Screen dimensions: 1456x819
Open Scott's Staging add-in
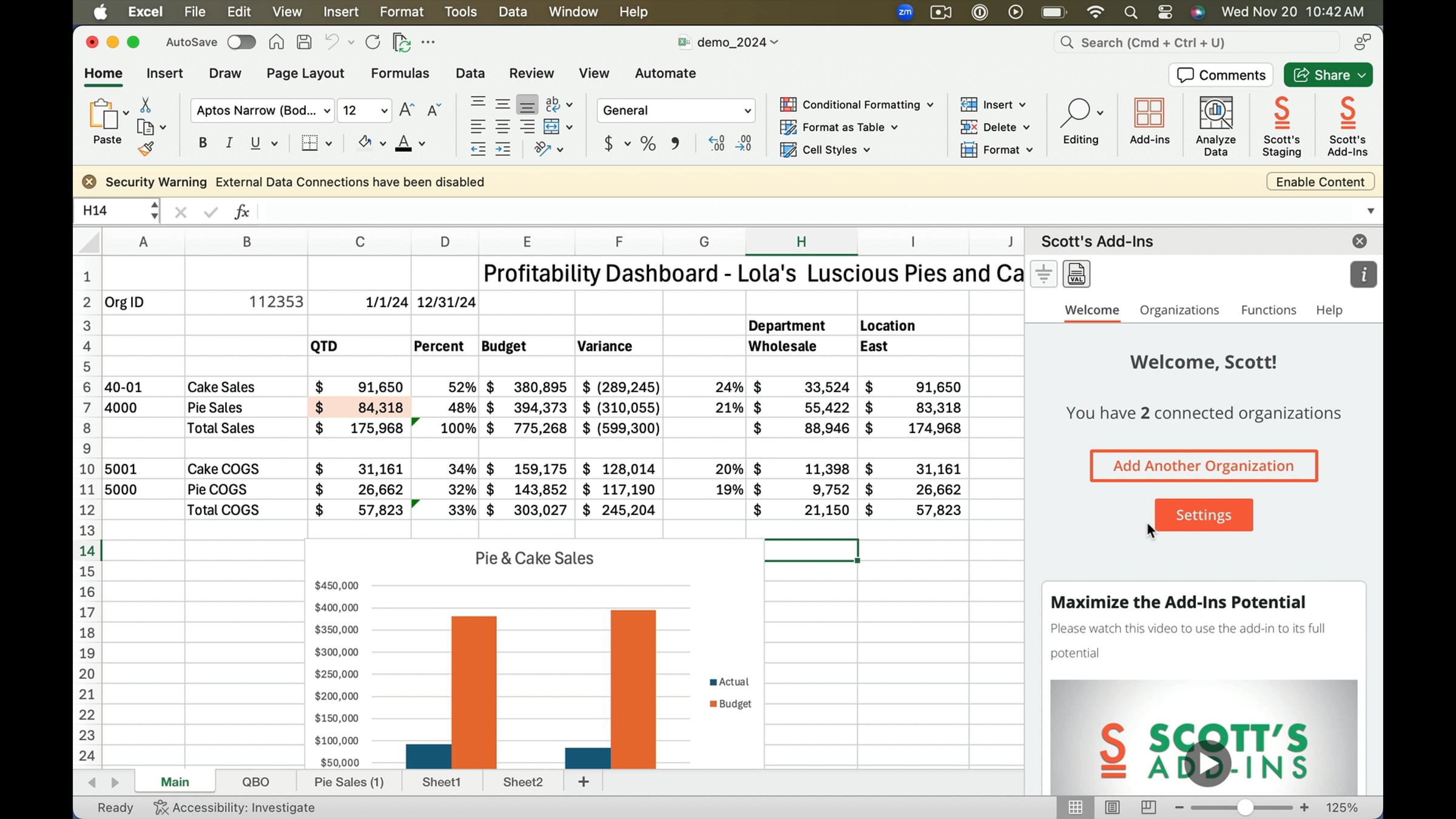pos(1281,126)
